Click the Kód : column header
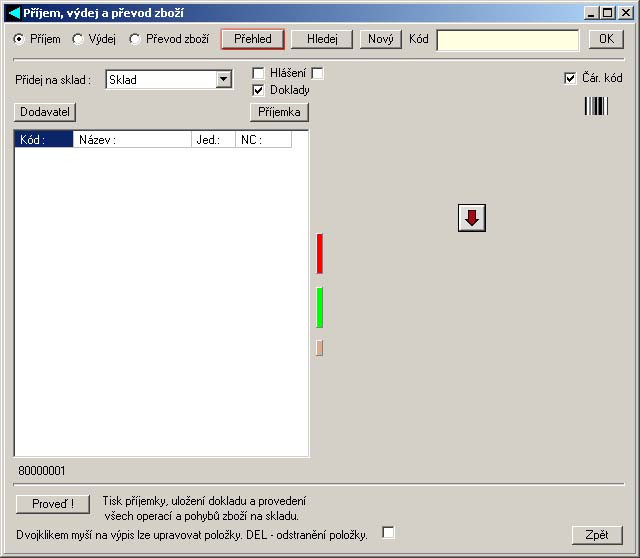This screenshot has height=558, width=640. (x=44, y=140)
